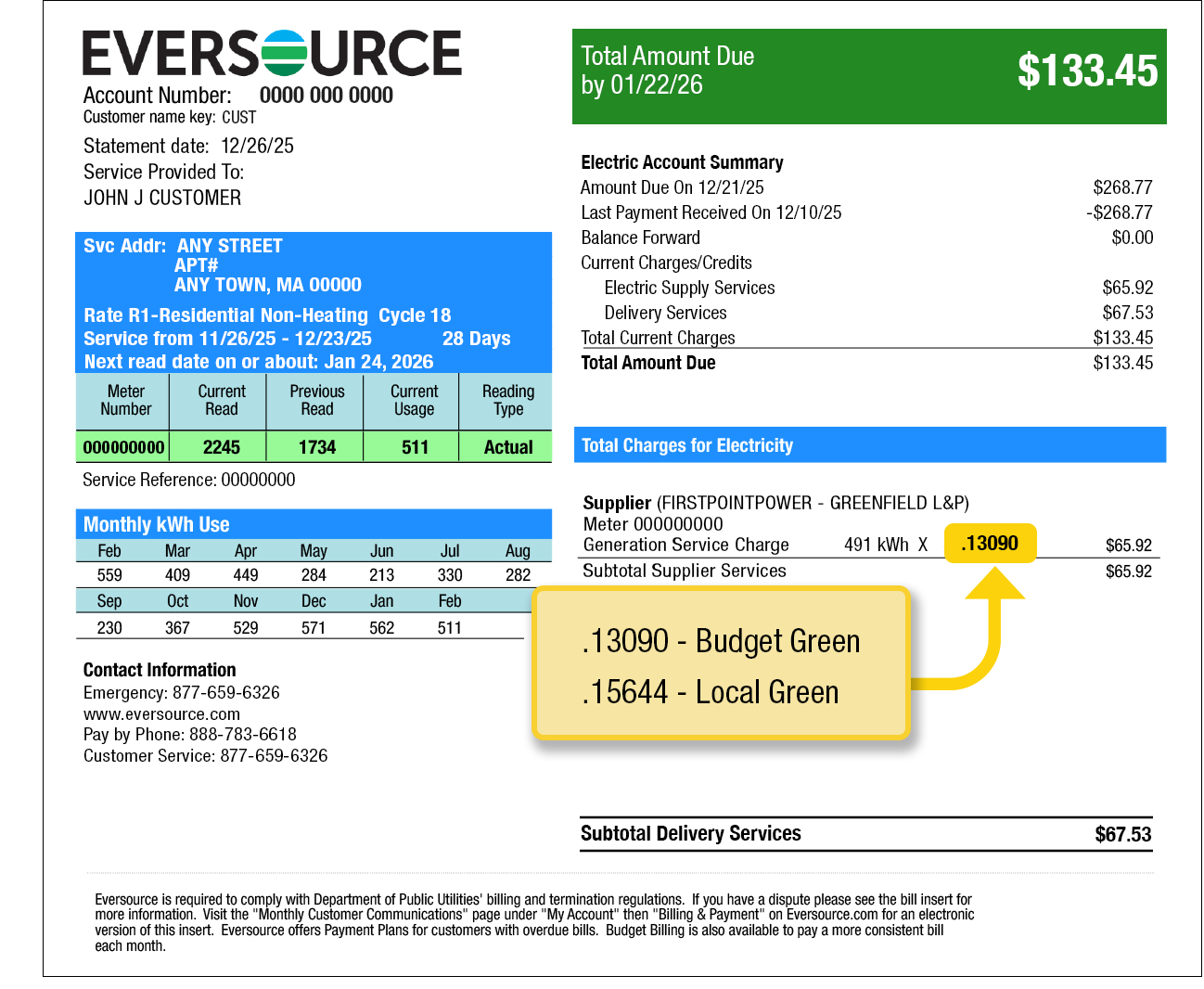1204x989 pixels.
Task: Select the green Total Amount Due banner
Action: (868, 74)
